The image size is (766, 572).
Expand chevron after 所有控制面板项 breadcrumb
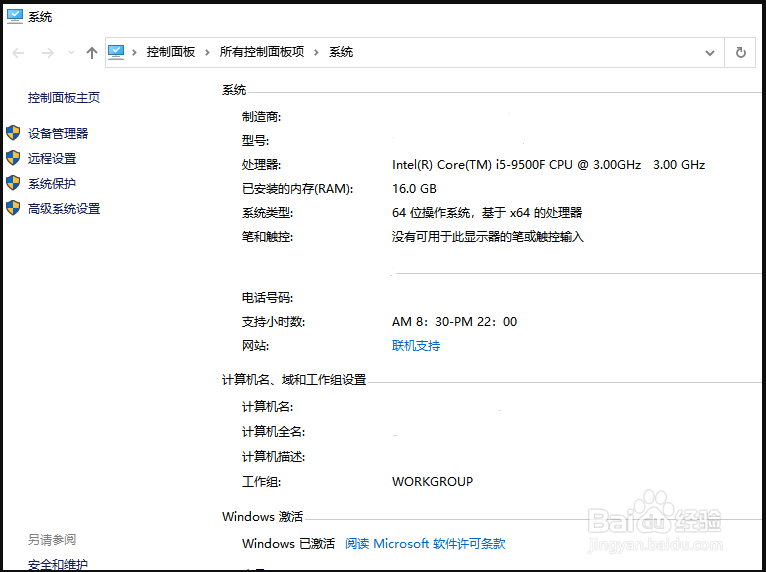[316, 52]
